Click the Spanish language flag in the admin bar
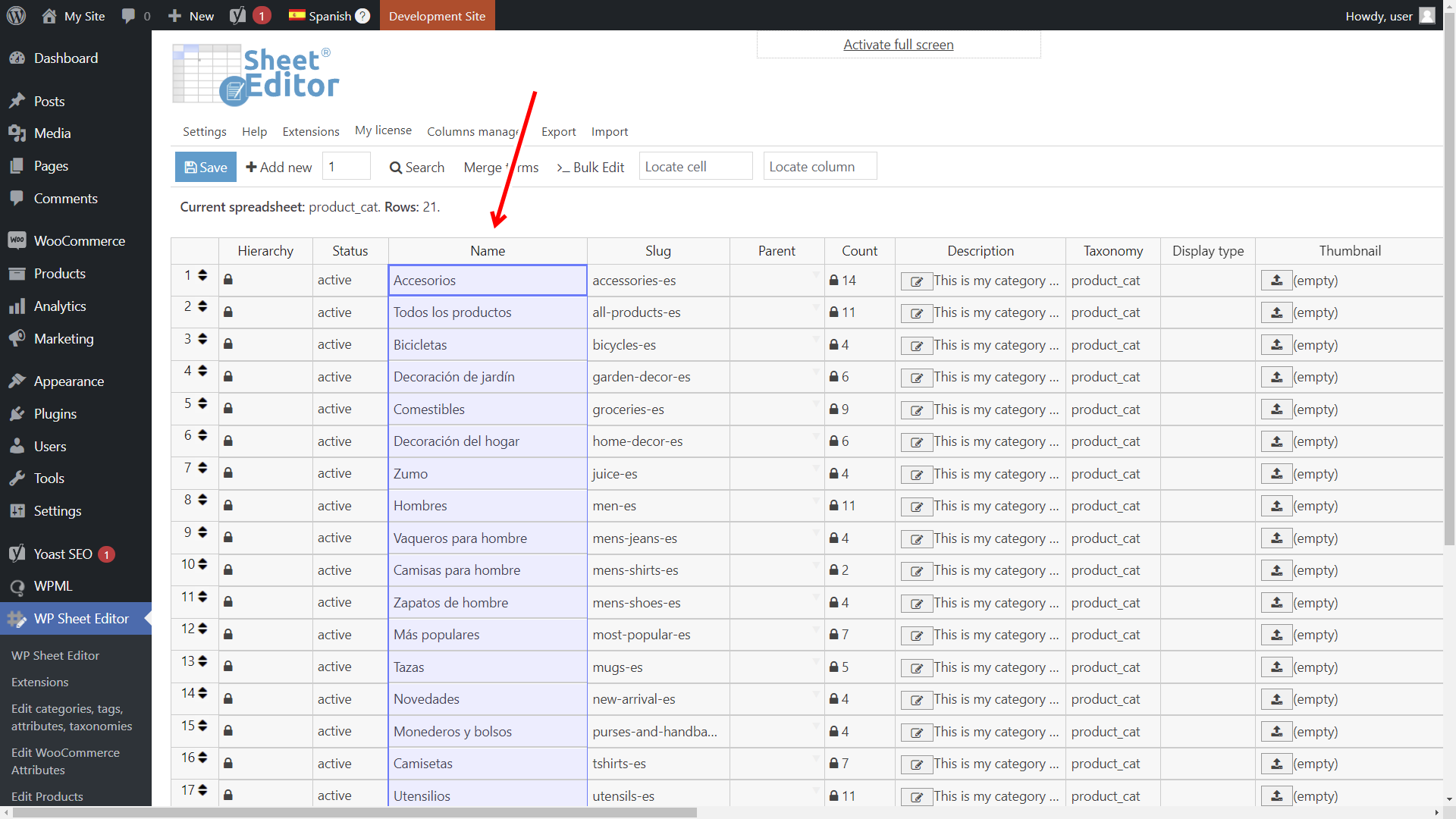This screenshot has height=819, width=1456. 297,15
